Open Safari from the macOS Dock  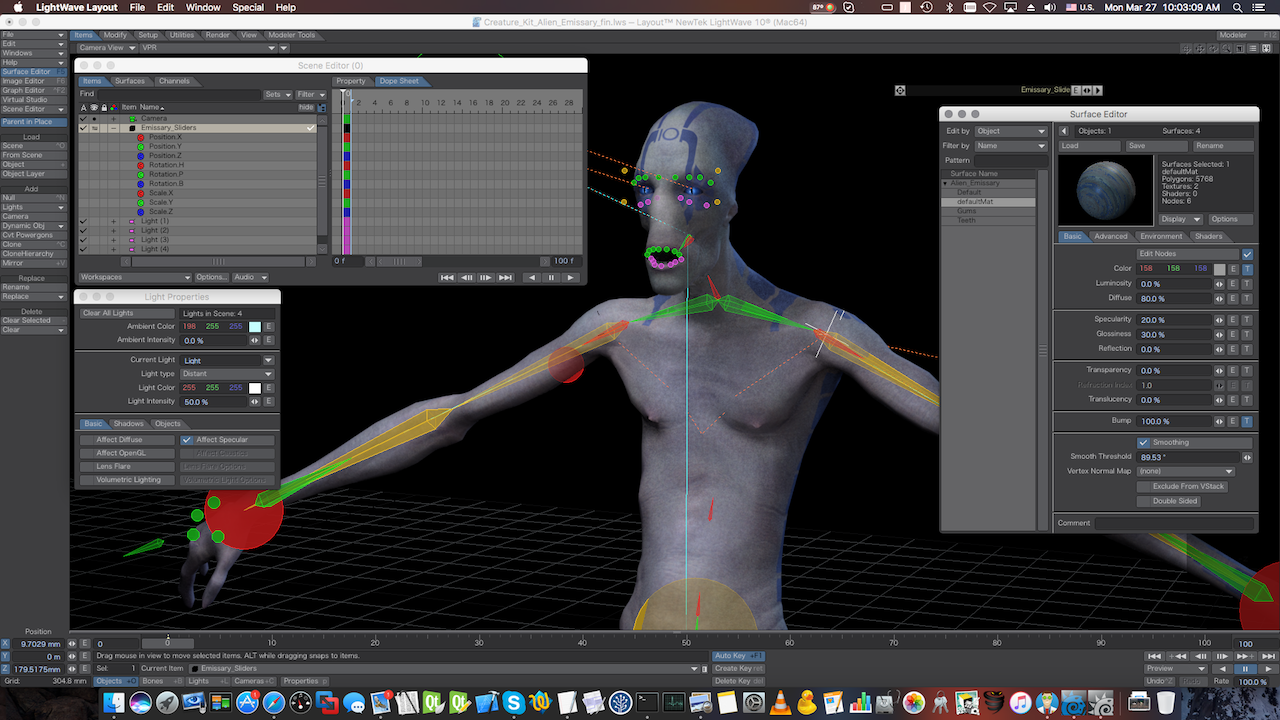(x=272, y=701)
